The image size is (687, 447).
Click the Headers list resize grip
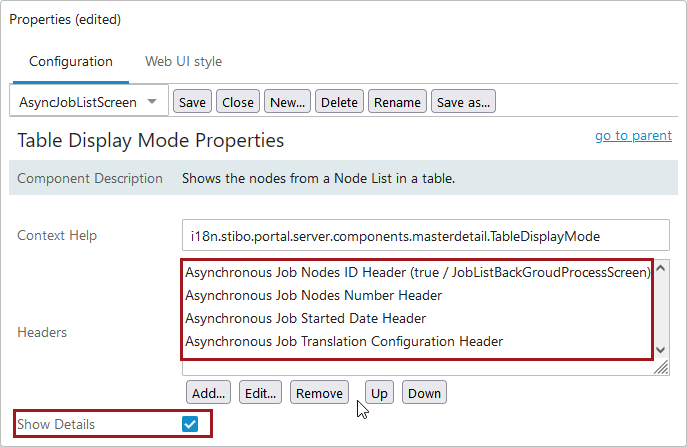click(x=661, y=367)
